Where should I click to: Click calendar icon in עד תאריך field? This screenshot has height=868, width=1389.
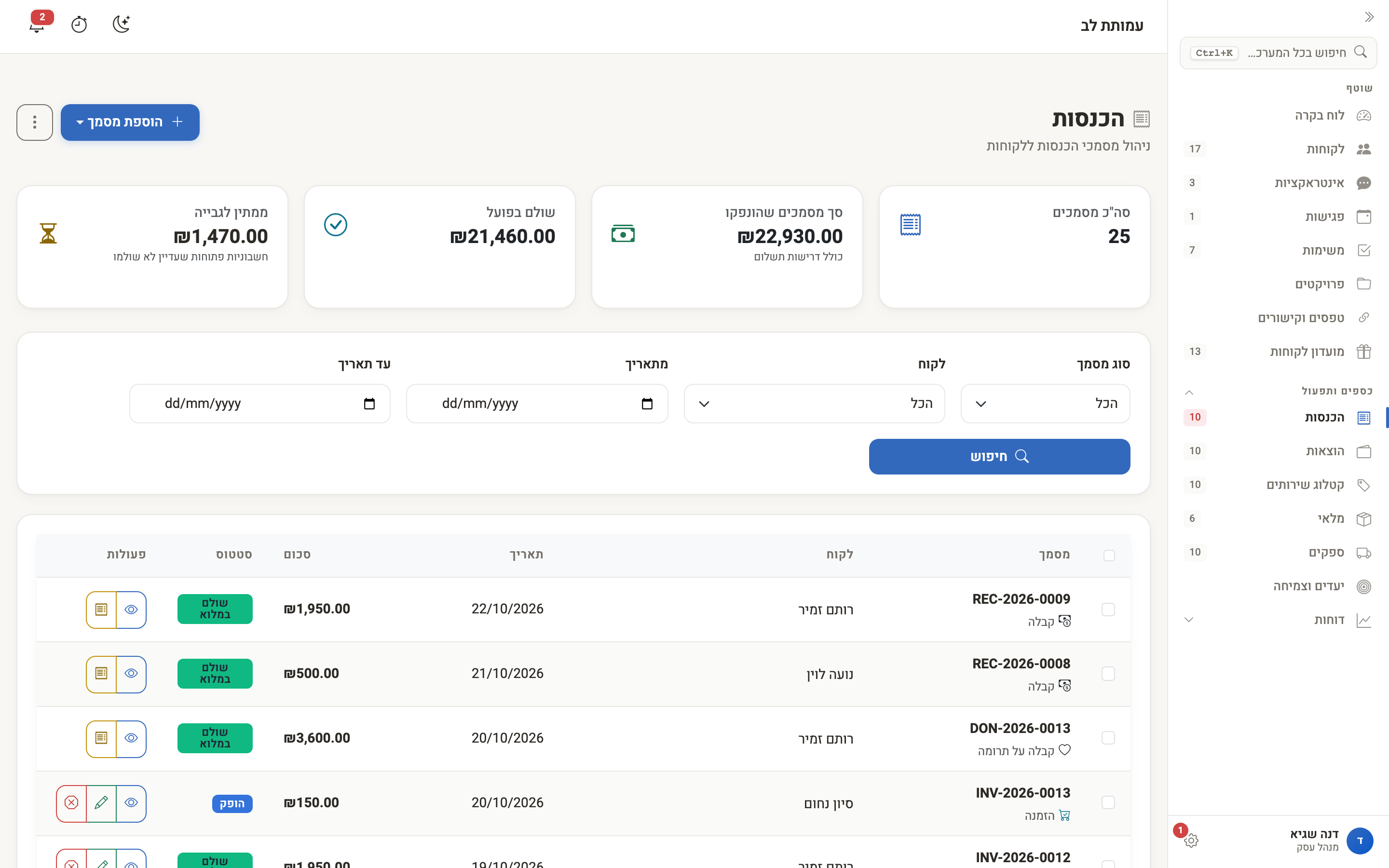point(369,404)
